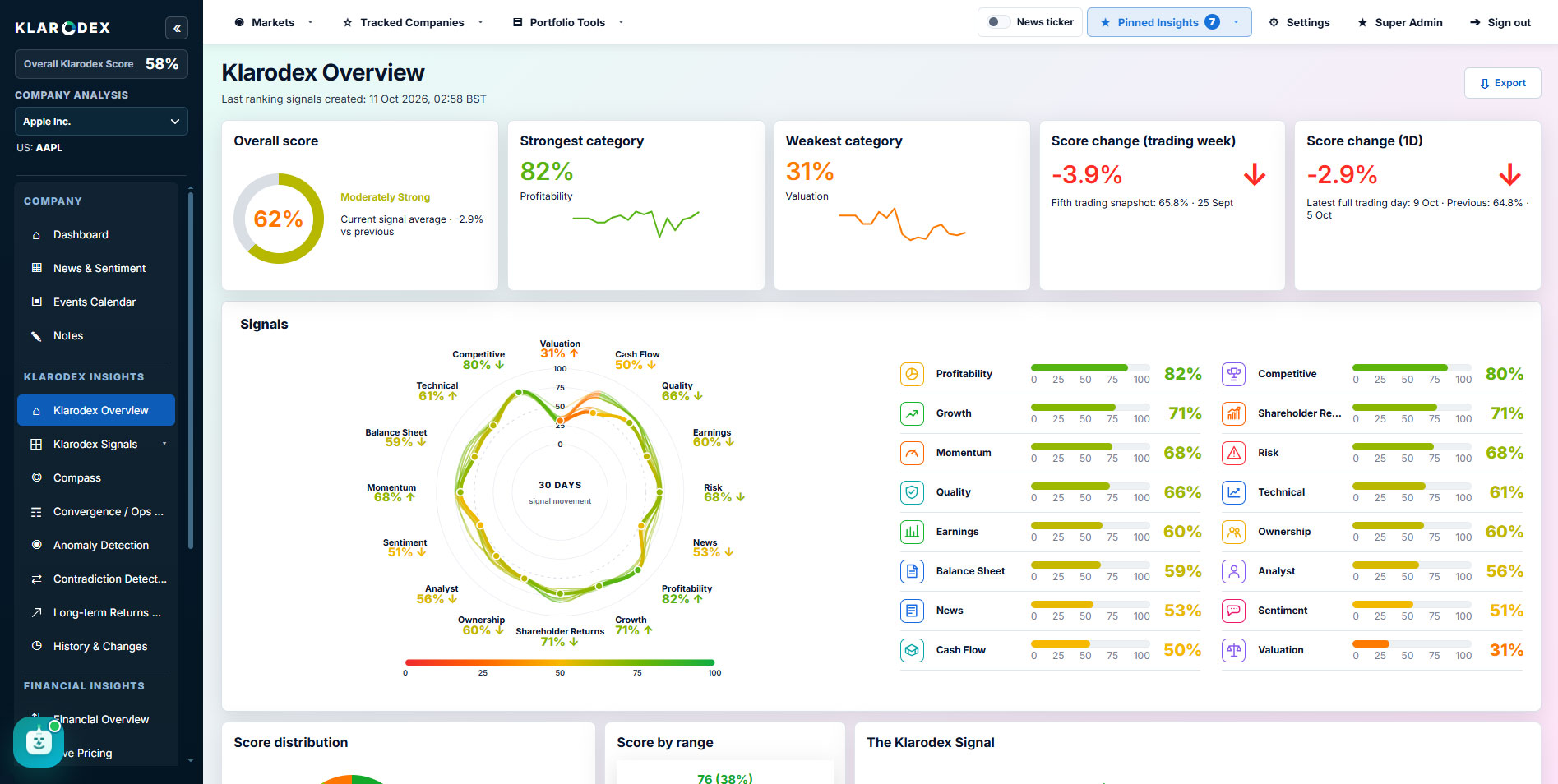Click the Export button

(1502, 83)
